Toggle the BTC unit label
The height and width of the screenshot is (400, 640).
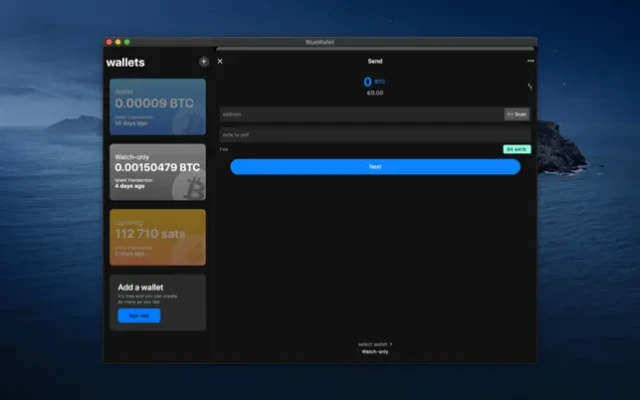click(x=380, y=82)
